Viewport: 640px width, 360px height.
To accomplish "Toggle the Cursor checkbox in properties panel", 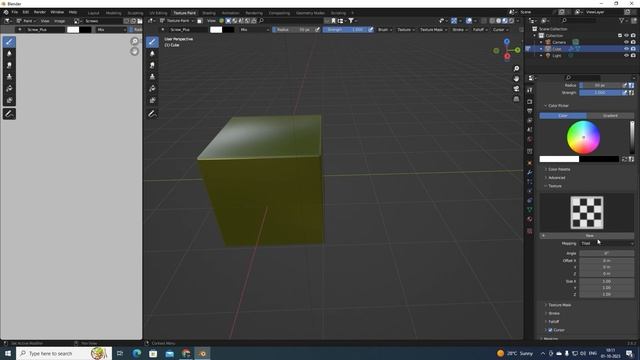I will tap(550, 330).
